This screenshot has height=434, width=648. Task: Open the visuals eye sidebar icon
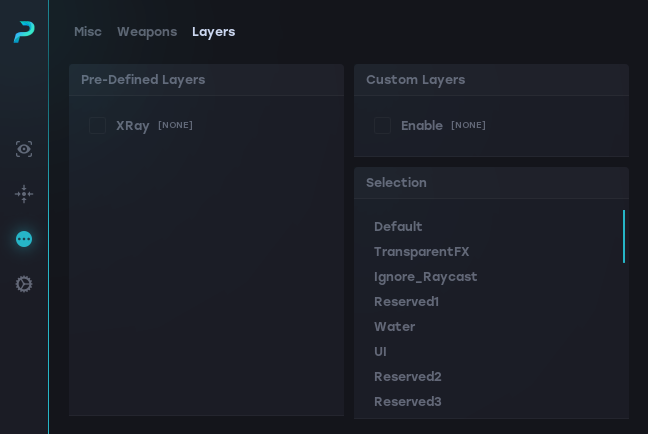[24, 149]
